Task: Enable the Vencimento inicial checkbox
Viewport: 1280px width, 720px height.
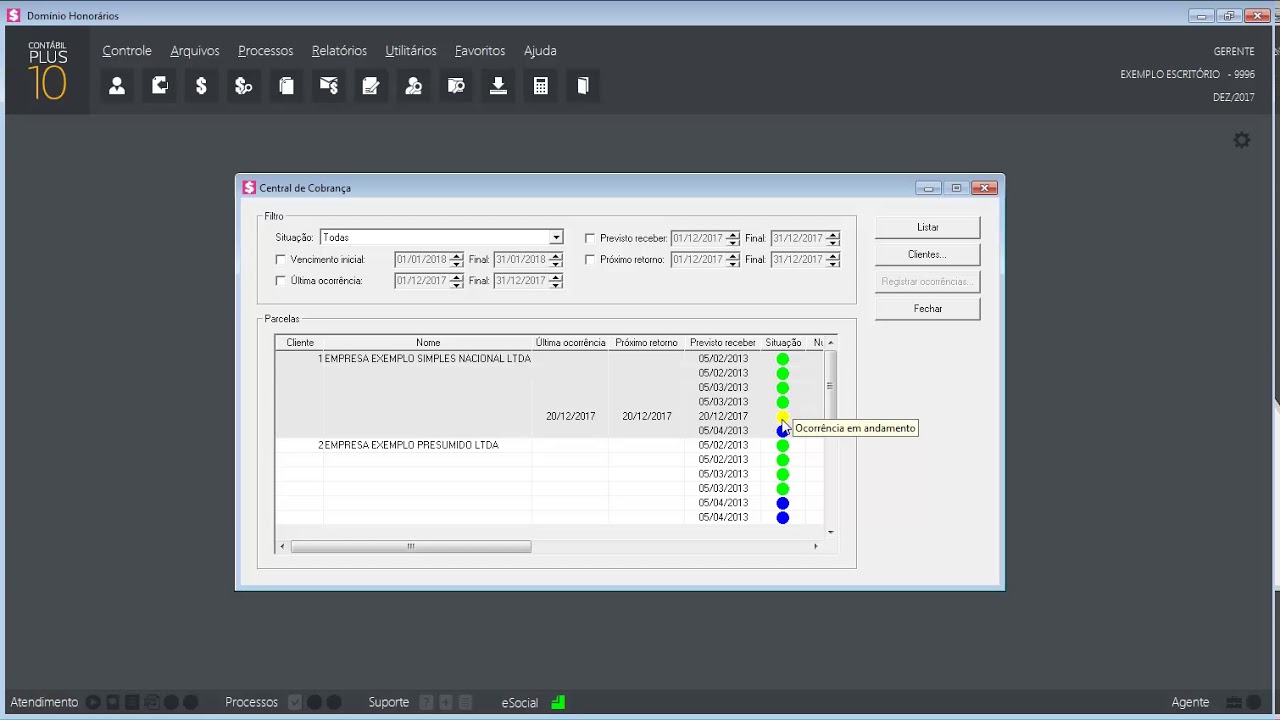Action: (x=280, y=260)
